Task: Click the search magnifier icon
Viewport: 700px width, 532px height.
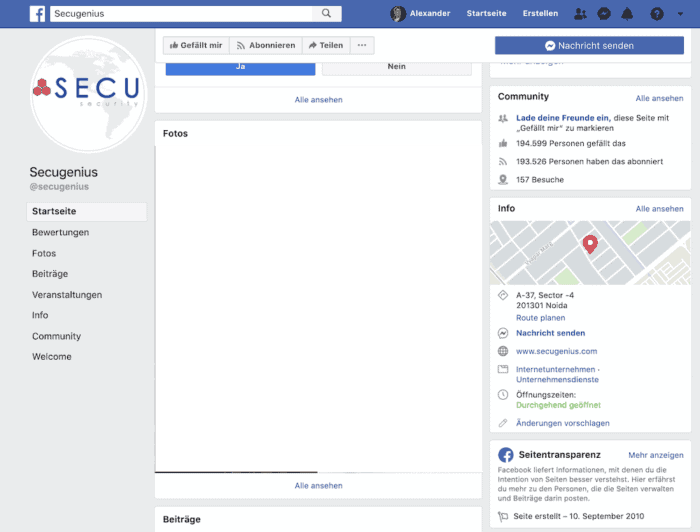Action: click(326, 14)
